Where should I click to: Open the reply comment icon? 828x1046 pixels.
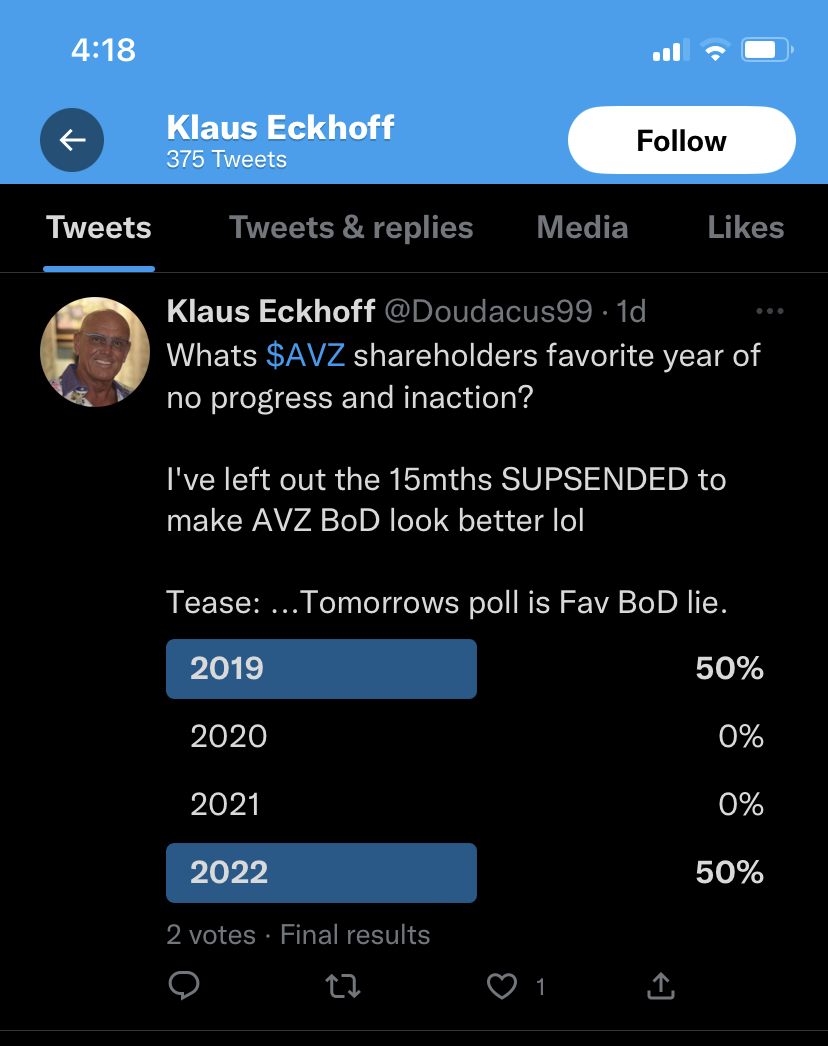click(184, 987)
